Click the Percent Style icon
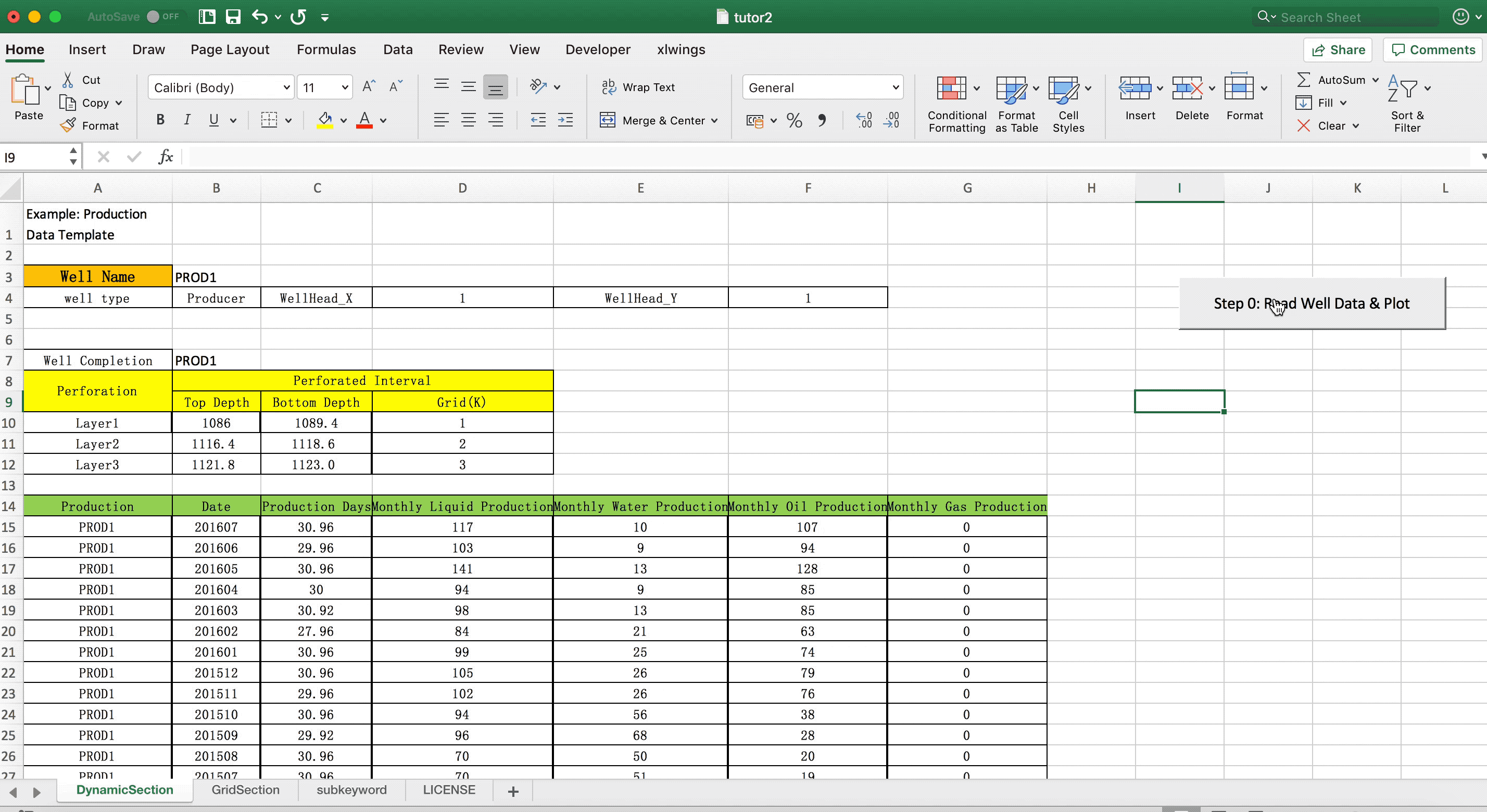 click(795, 121)
